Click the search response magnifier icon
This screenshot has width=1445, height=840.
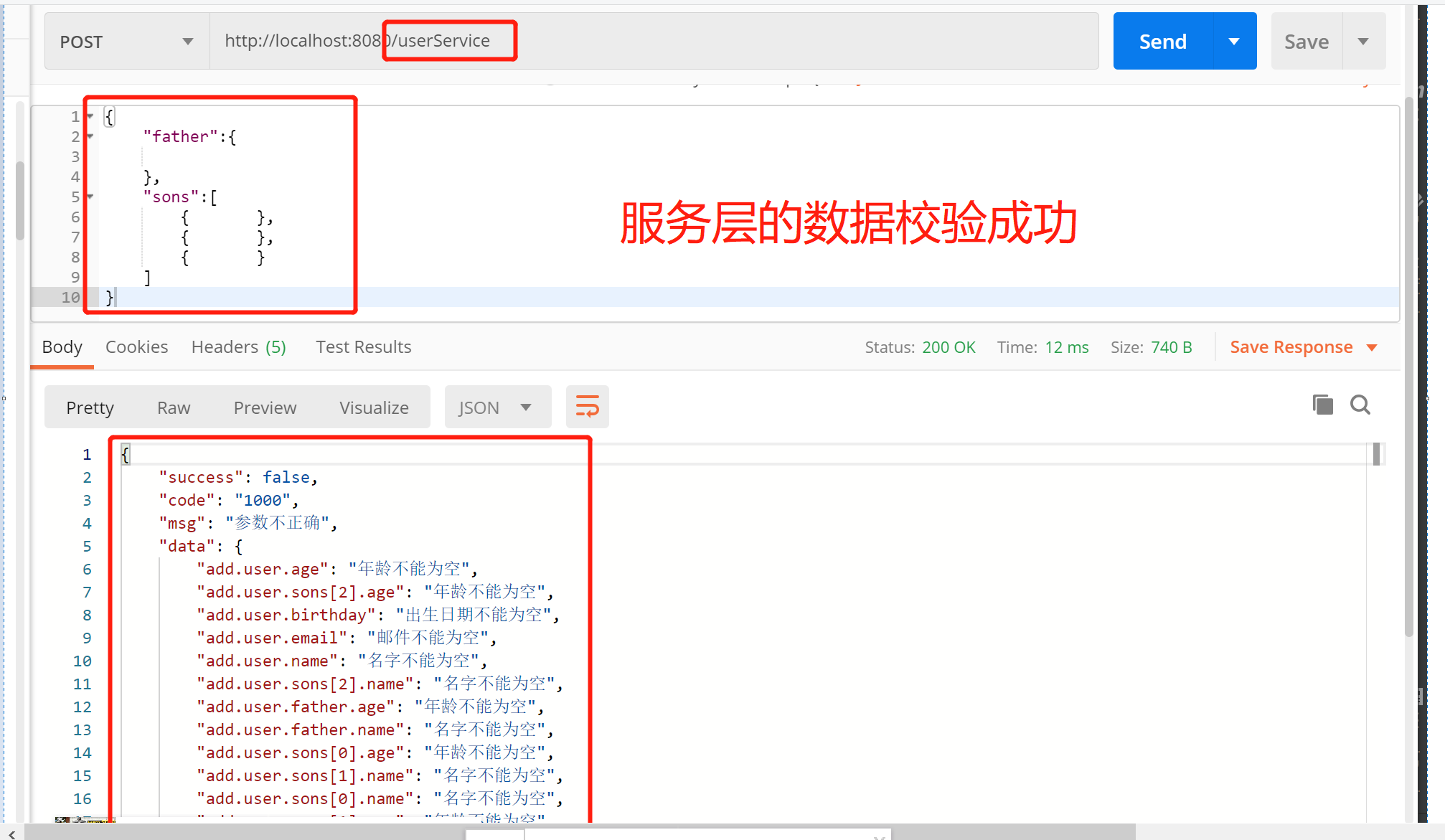pos(1360,405)
